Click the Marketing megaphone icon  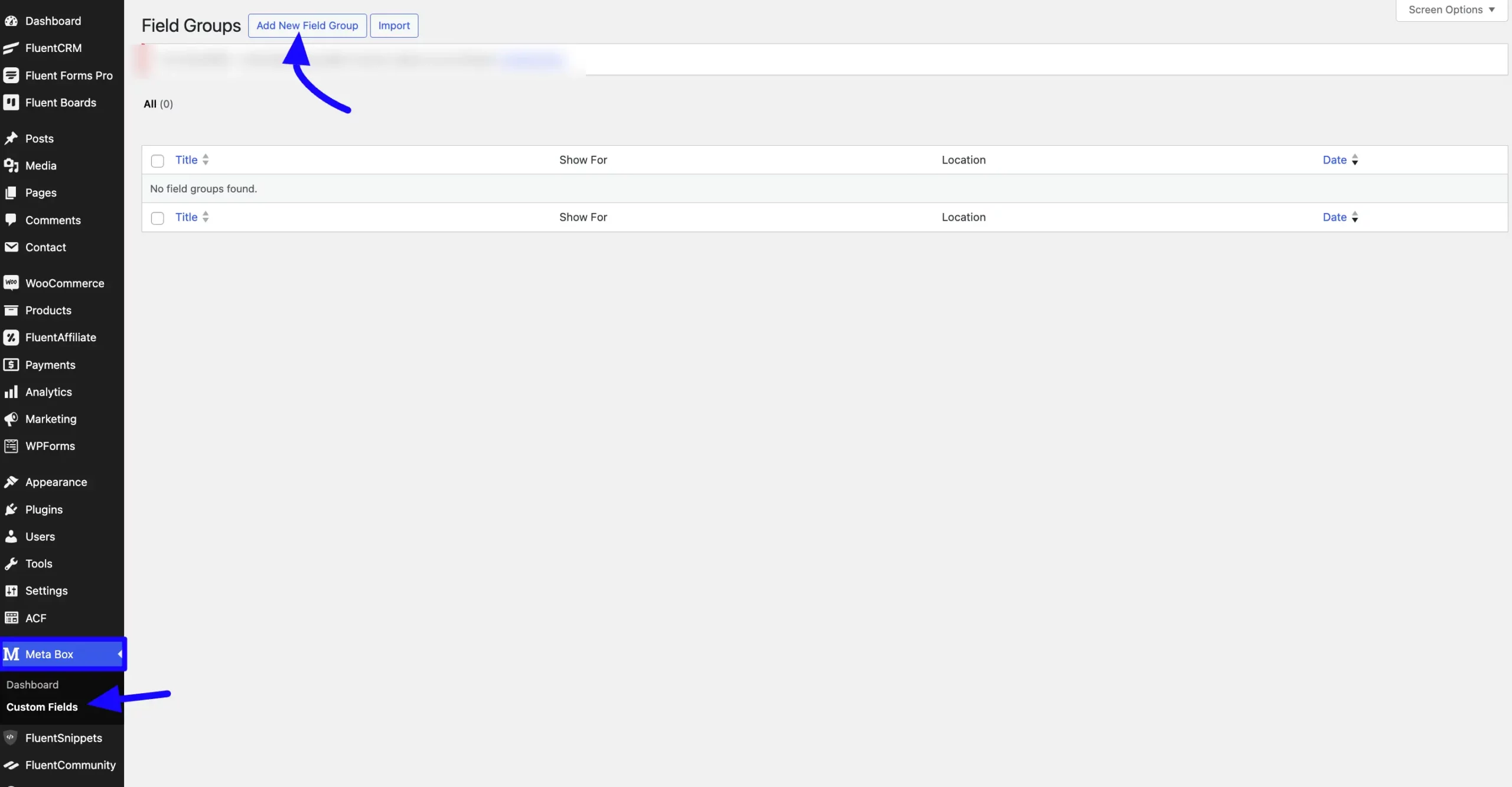pyautogui.click(x=11, y=419)
